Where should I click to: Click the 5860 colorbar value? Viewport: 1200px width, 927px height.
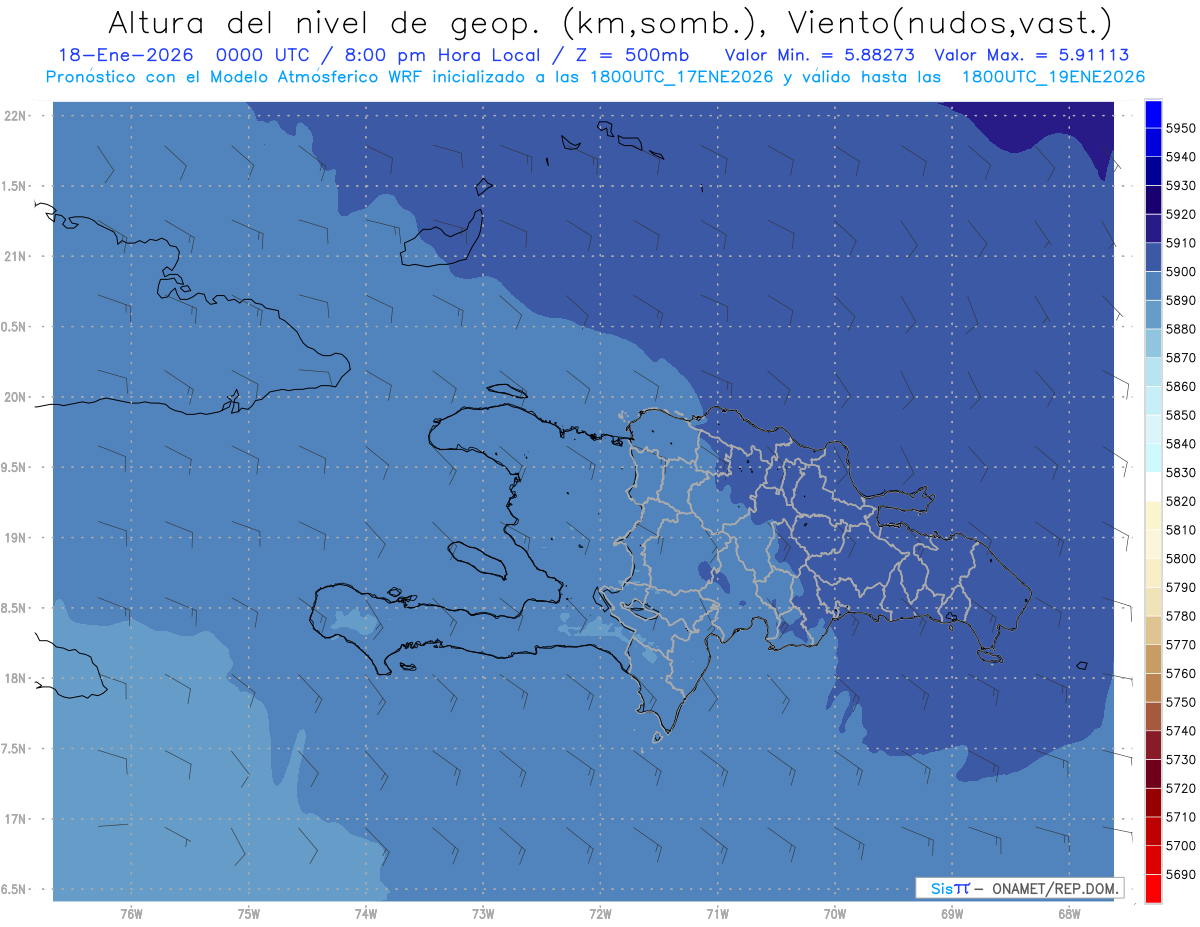click(x=1180, y=386)
